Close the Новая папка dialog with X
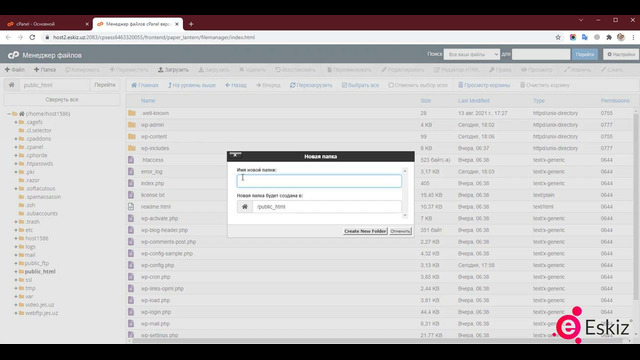 (x=235, y=155)
